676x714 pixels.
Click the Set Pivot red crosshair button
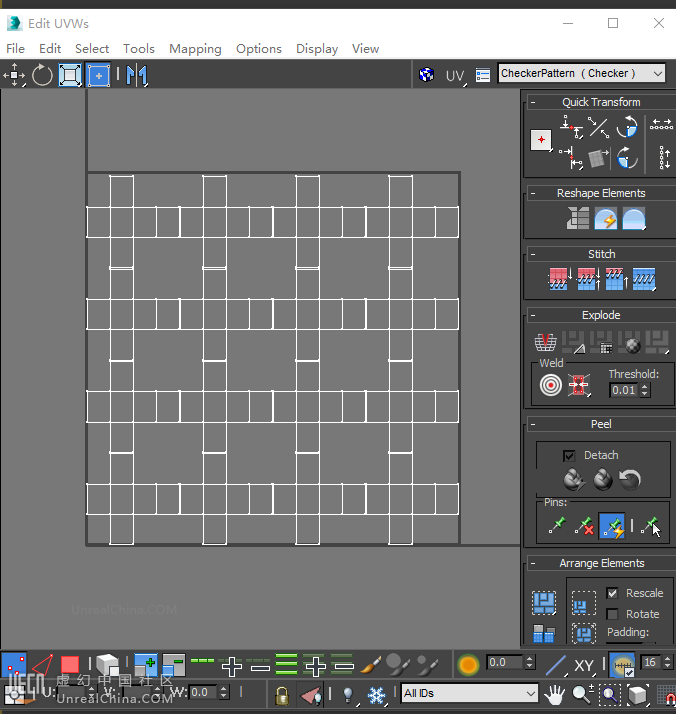[541, 140]
